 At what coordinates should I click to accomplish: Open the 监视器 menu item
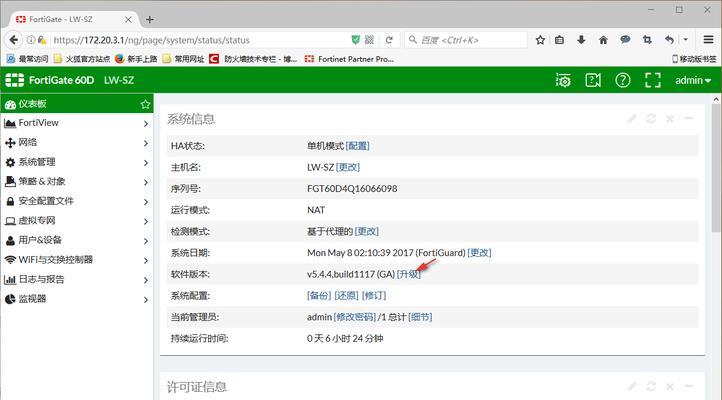tap(77, 299)
